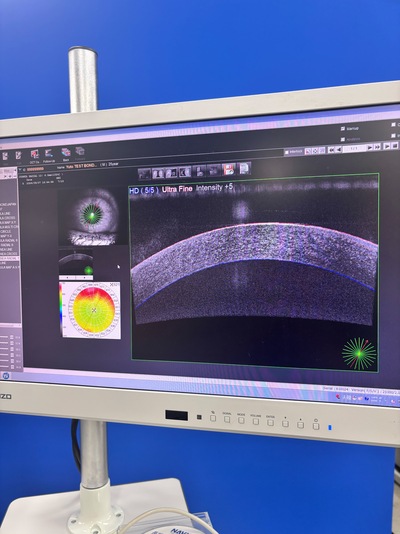
Task: Click the second document edit icon in toolbar
Action: pos(18,156)
